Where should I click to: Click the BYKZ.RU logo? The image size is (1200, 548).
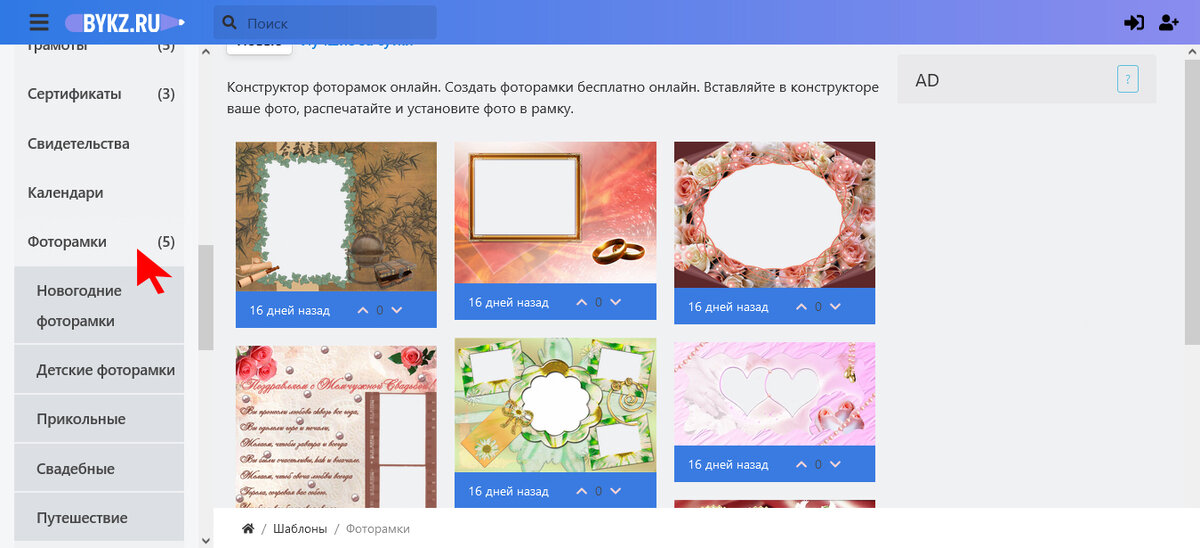(125, 22)
